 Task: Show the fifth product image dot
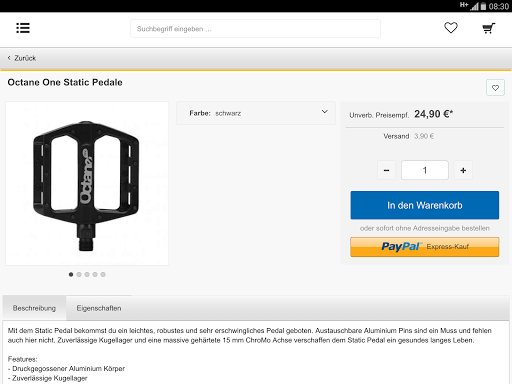(x=103, y=274)
